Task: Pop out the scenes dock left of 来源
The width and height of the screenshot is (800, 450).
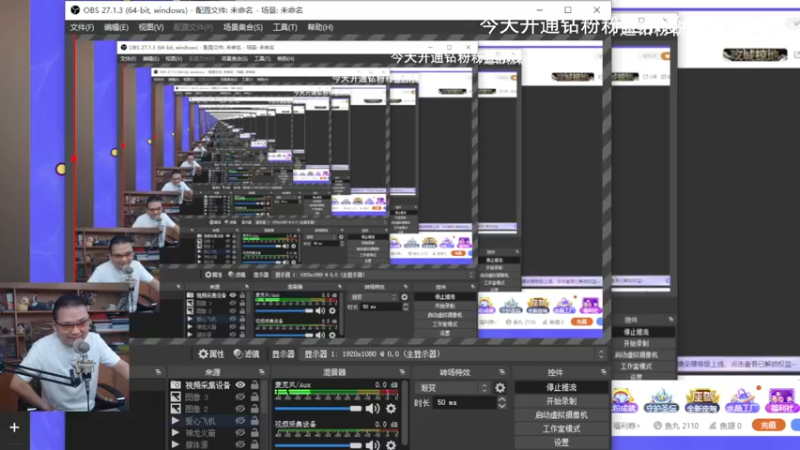Action: point(158,372)
